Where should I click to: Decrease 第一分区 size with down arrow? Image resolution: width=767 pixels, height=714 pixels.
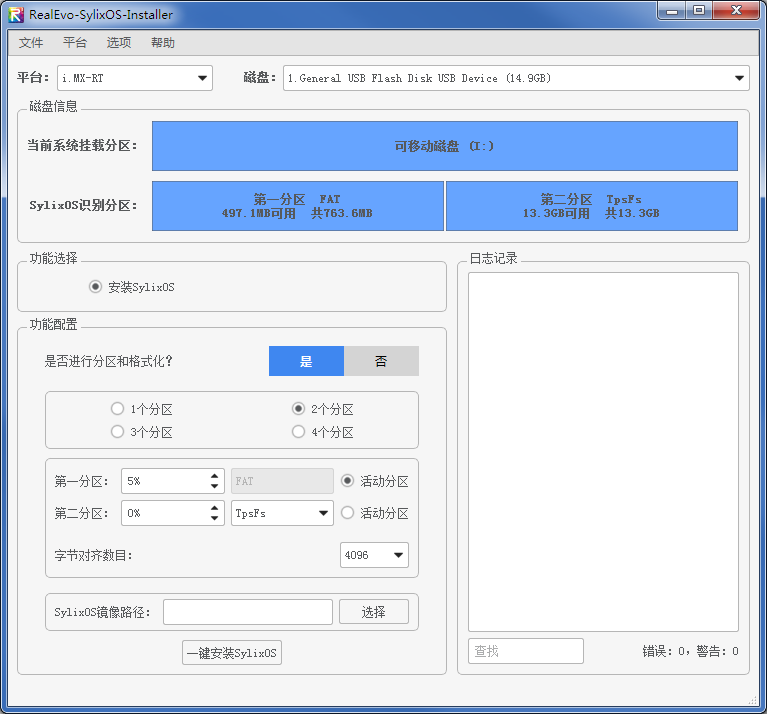(214, 486)
